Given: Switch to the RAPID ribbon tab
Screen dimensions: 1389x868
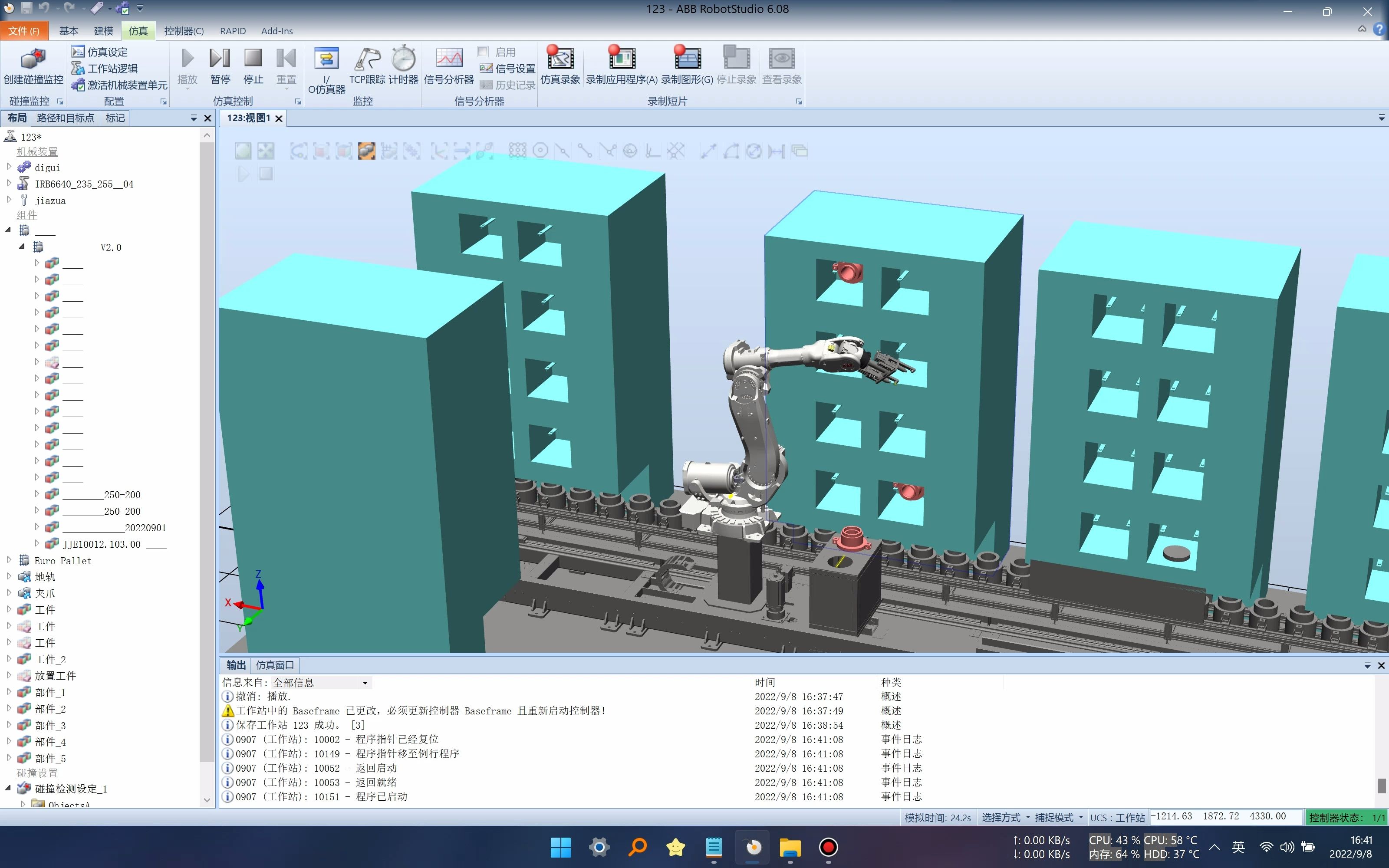Looking at the screenshot, I should (x=233, y=31).
